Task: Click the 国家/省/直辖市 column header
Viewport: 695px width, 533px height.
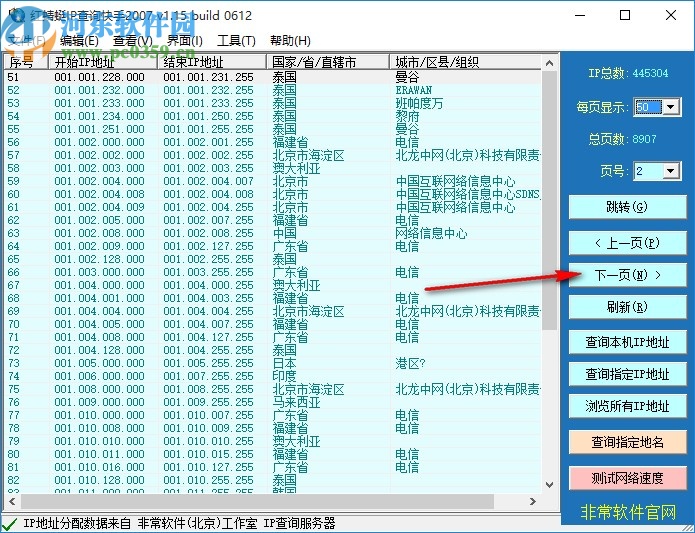Action: point(328,62)
